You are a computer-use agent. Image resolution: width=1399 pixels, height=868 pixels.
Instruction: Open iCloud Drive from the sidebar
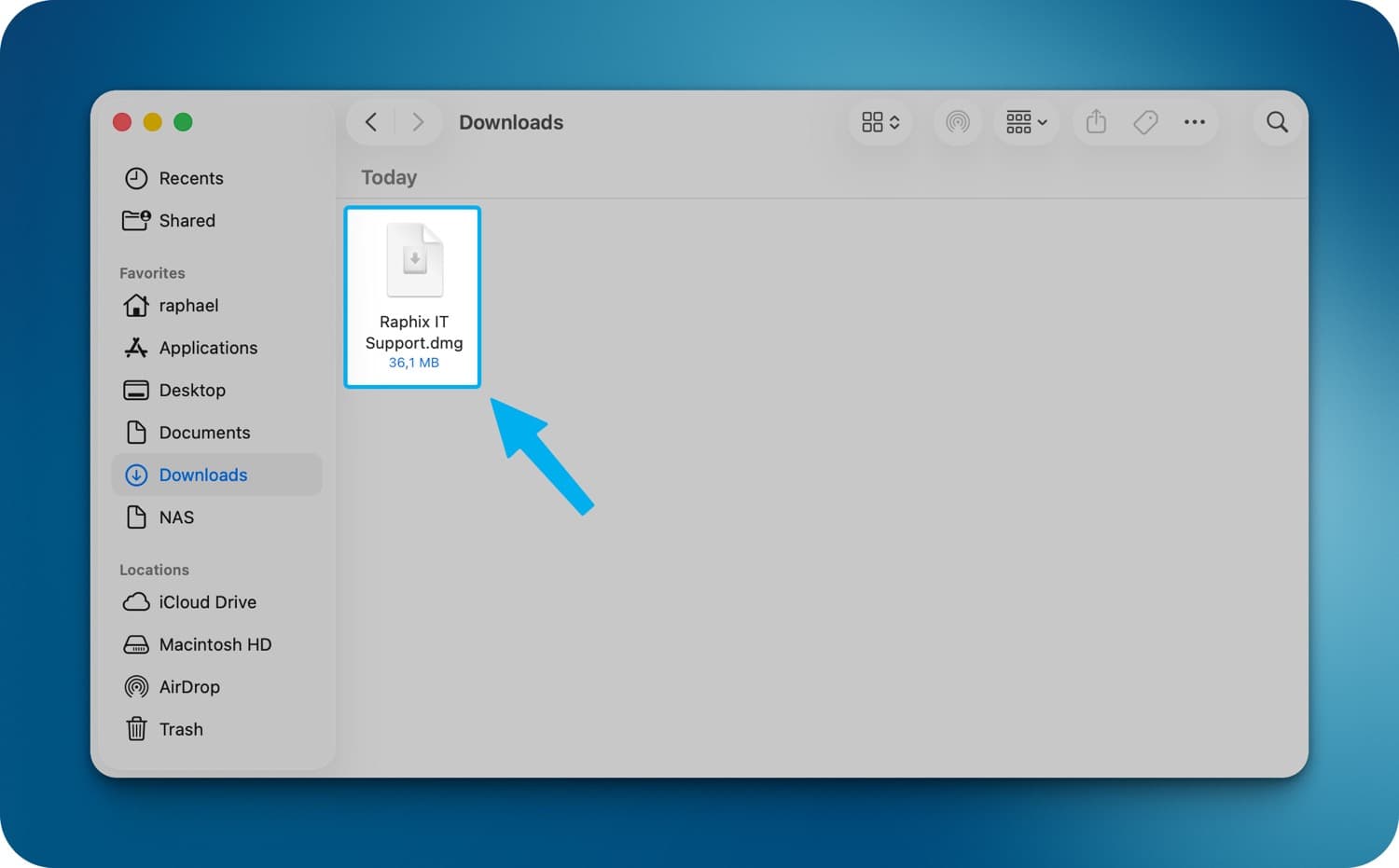(x=207, y=601)
